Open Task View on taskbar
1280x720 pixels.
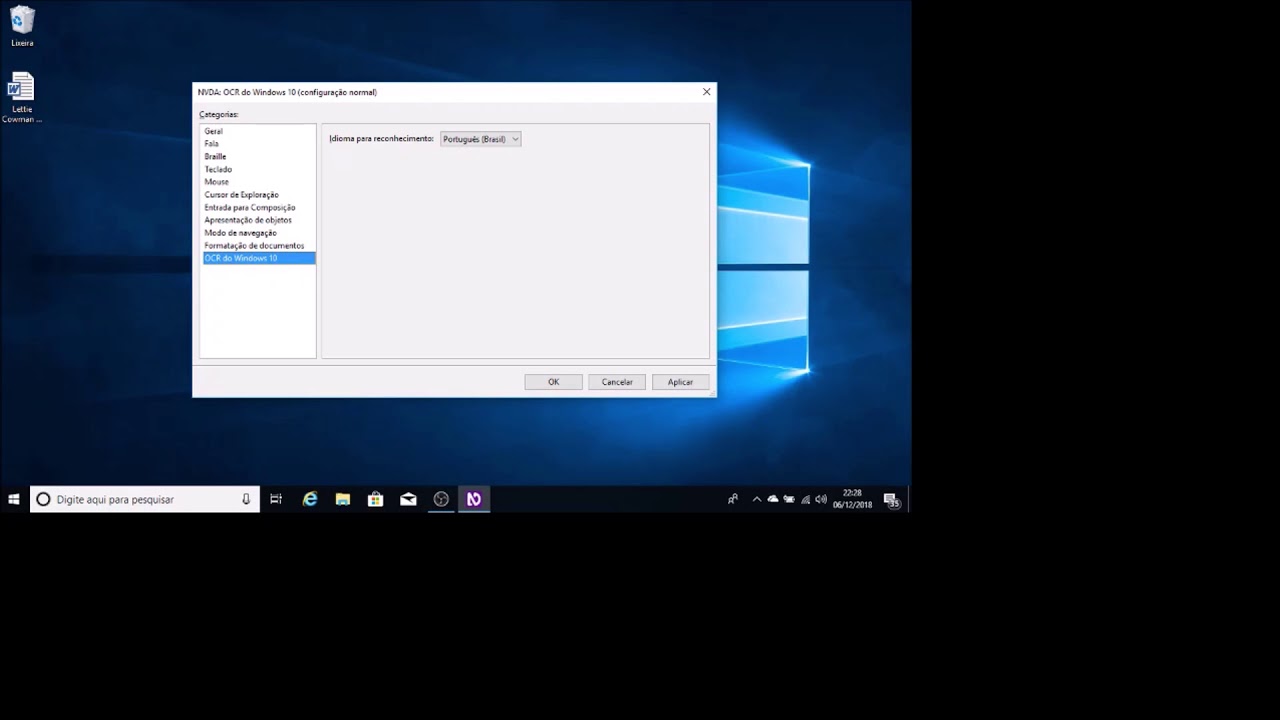point(276,499)
